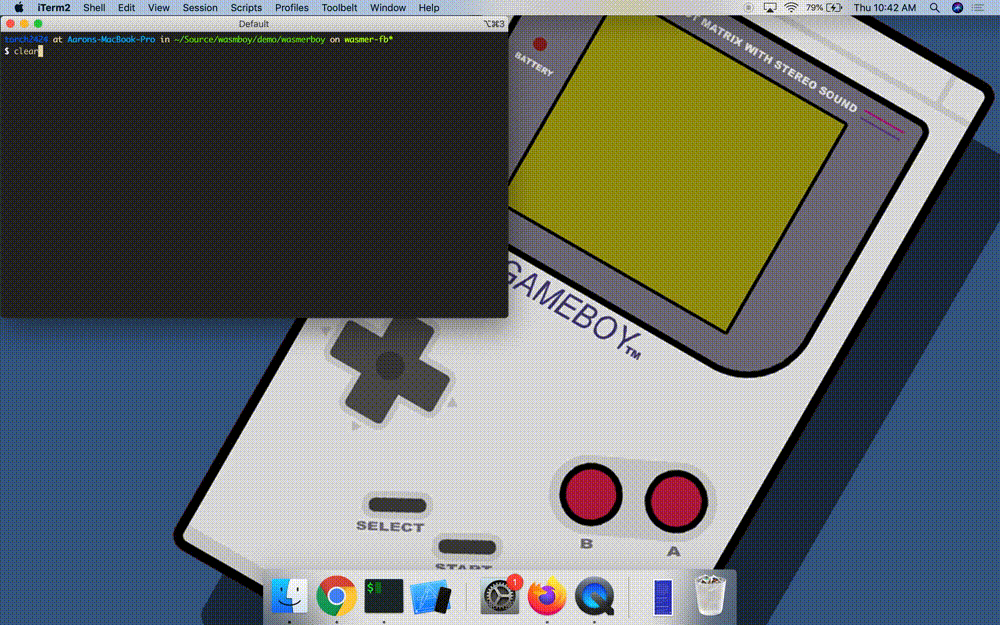
Task: Open the Apple menu
Action: coord(18,8)
